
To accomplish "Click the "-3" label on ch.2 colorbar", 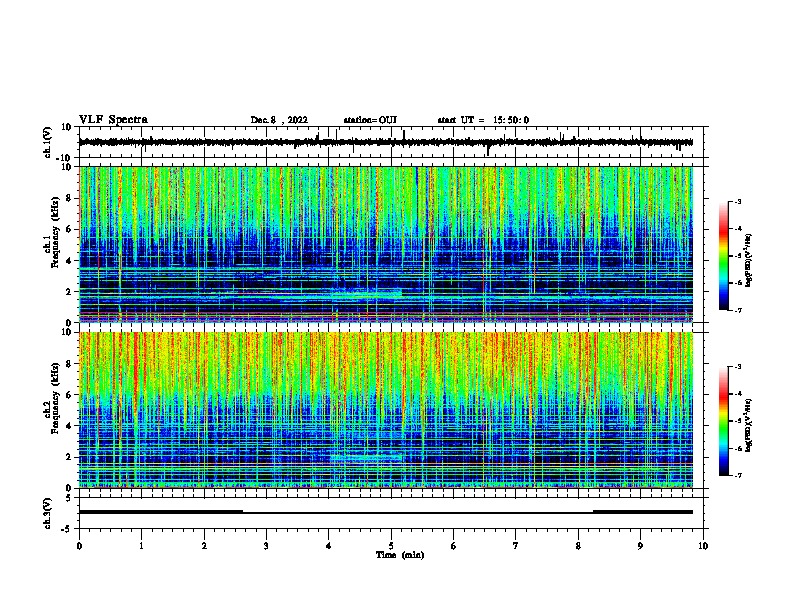I will tap(738, 367).
